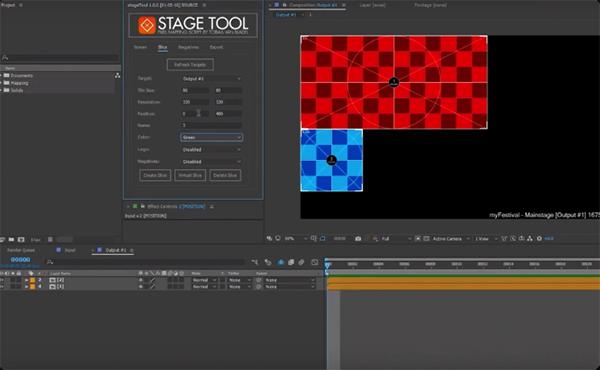Expand layer [2] properties triangle

(x=26, y=280)
